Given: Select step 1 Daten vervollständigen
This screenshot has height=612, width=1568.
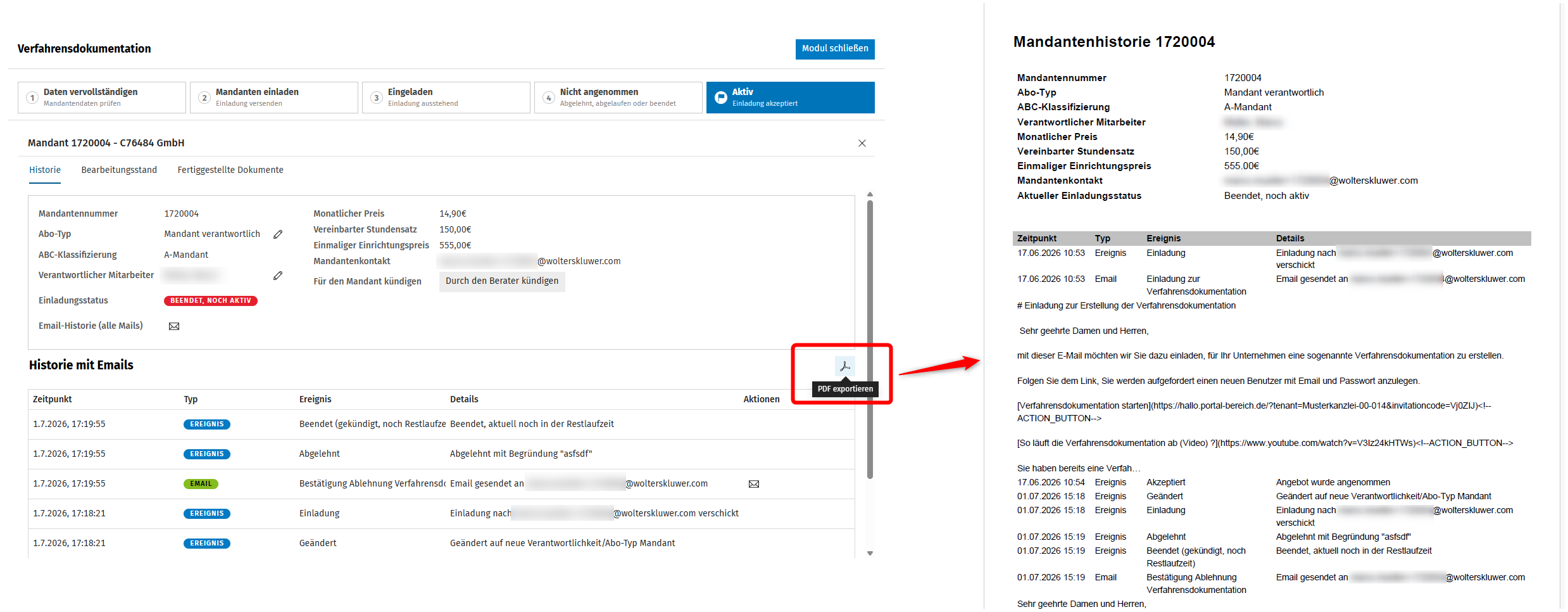Looking at the screenshot, I should click(x=102, y=98).
